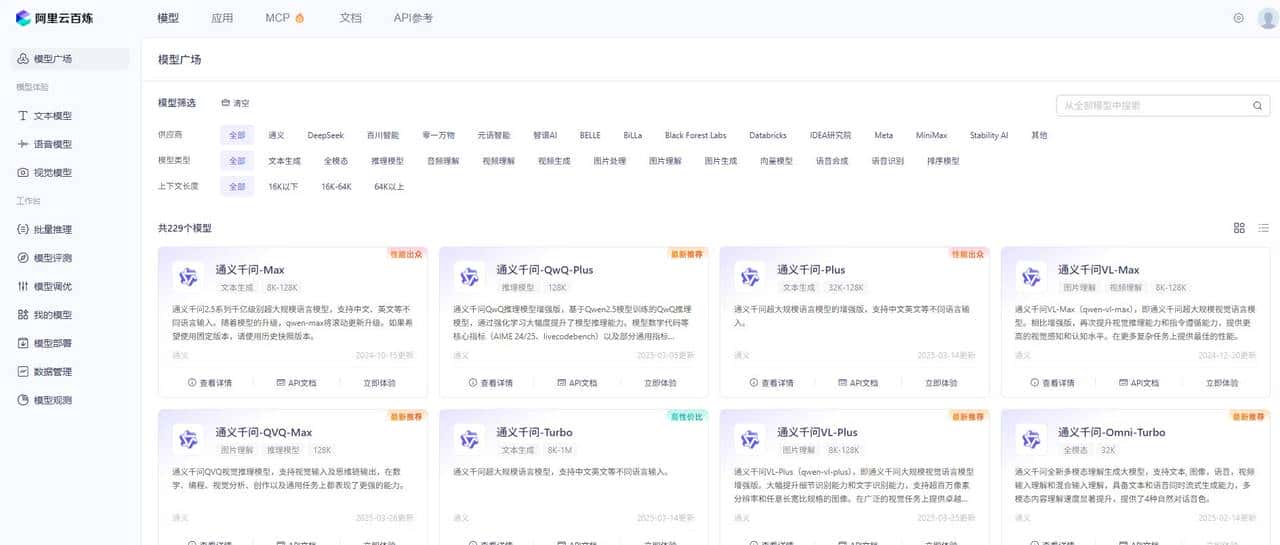Filter suppliers by 其他
Image resolution: width=1280 pixels, height=545 pixels.
coord(1039,135)
